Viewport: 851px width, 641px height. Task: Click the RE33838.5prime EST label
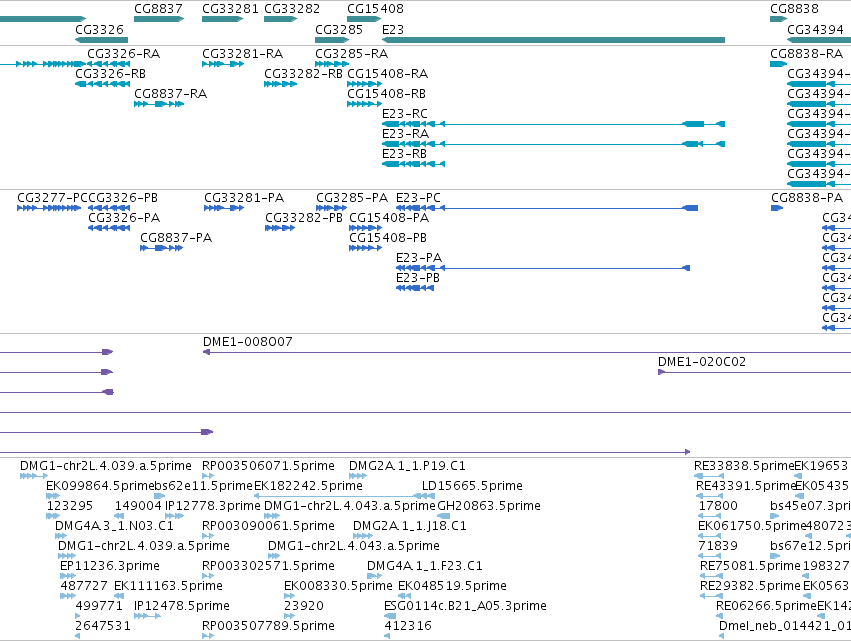pos(744,466)
